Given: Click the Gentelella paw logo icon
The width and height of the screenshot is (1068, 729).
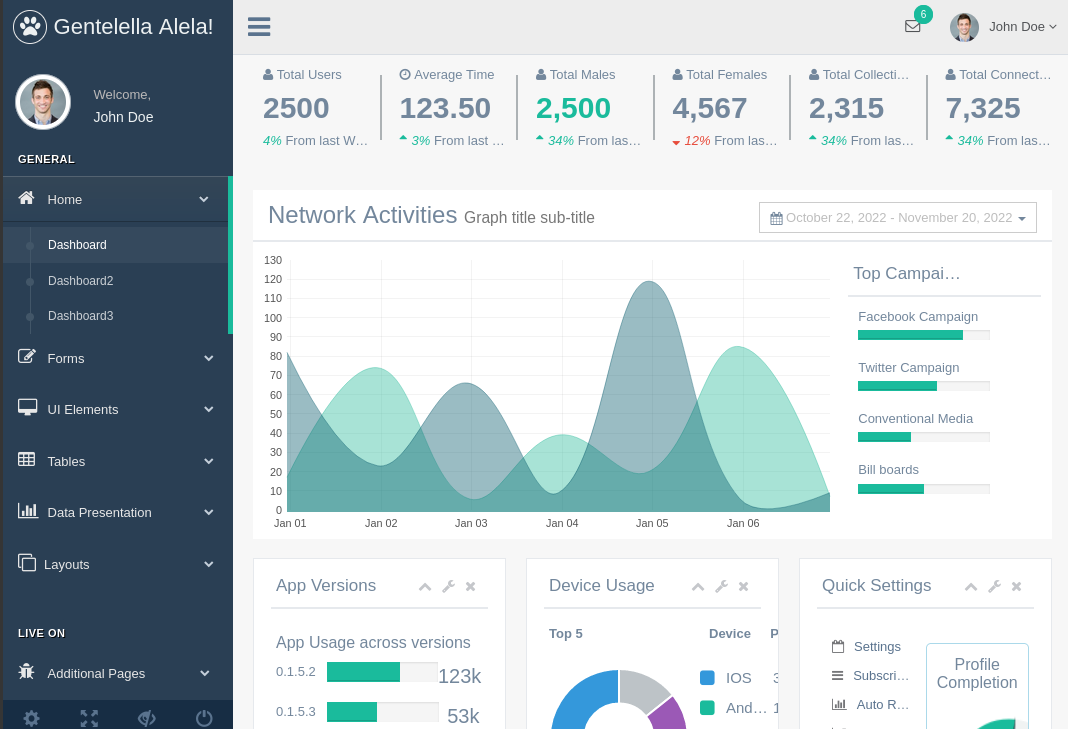Looking at the screenshot, I should [x=30, y=27].
